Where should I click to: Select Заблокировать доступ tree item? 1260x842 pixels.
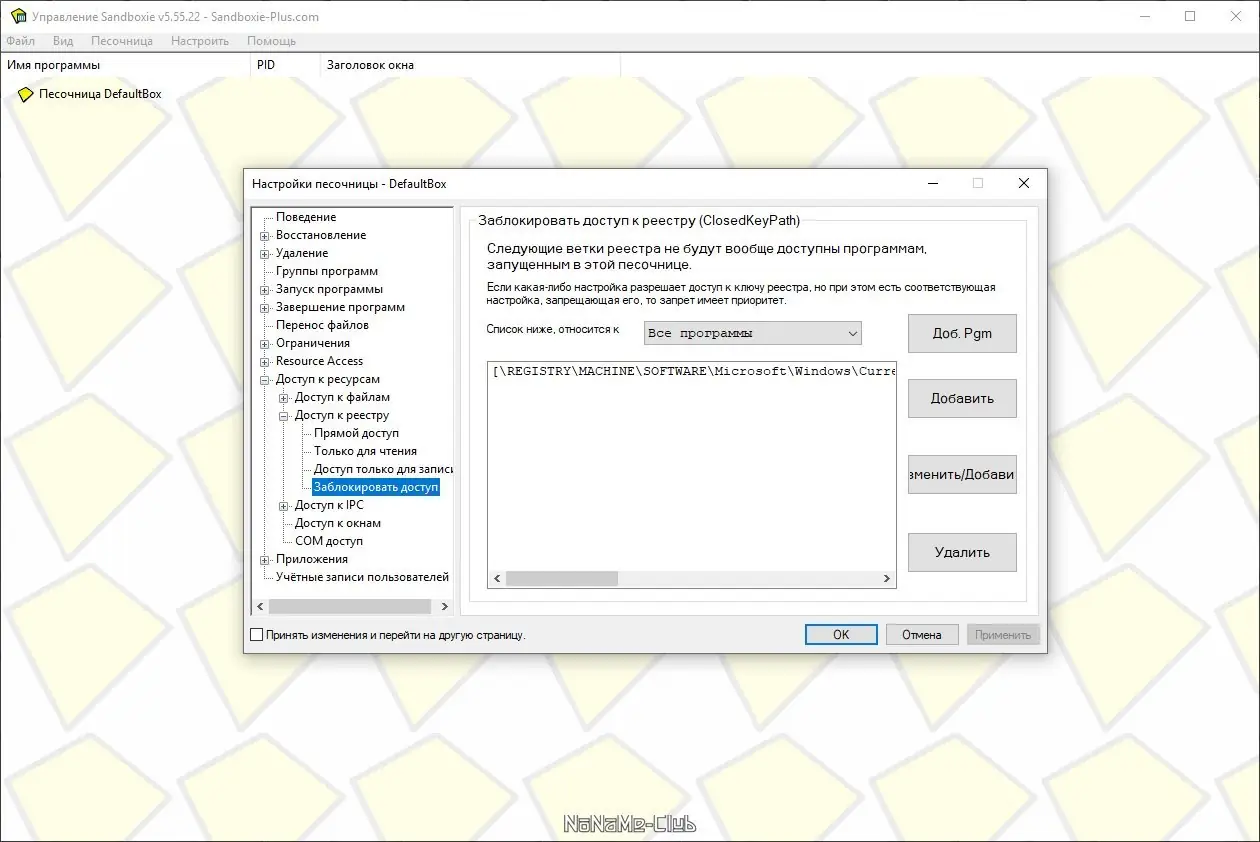click(376, 487)
